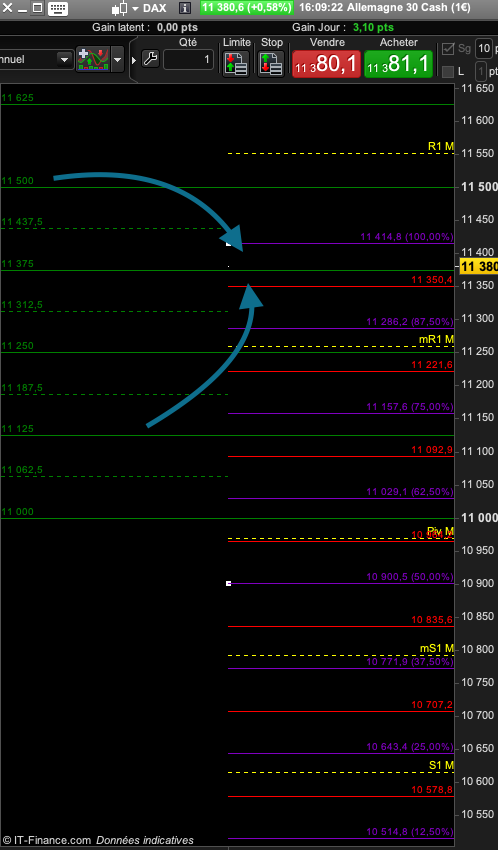Open the keyboard shortcuts icon
Screen dimensions: 498x850
pos(57,8)
